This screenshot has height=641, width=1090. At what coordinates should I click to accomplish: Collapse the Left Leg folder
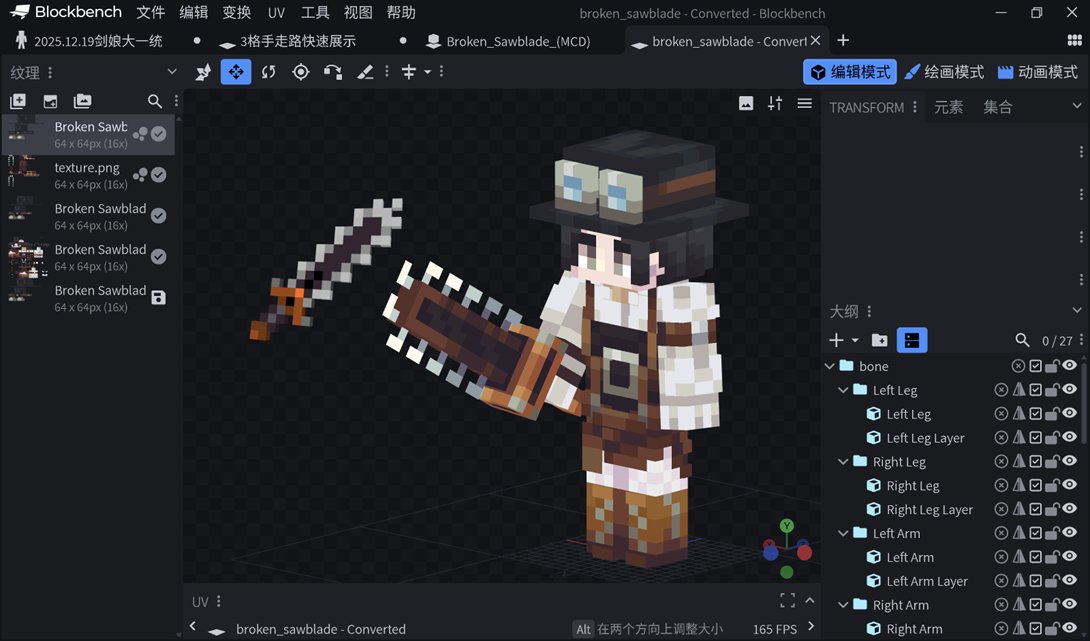(843, 390)
